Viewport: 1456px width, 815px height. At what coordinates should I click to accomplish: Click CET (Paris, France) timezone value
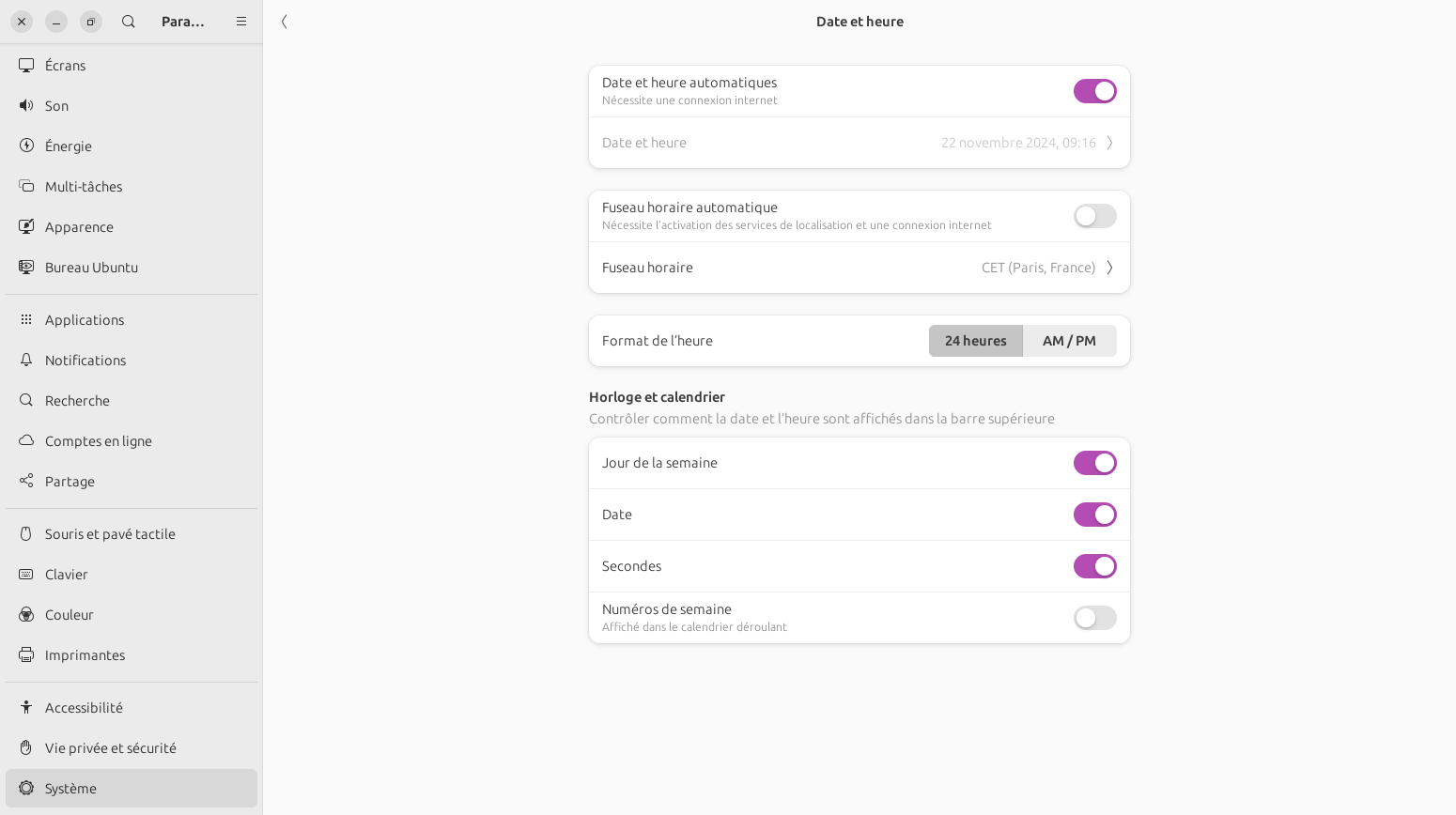coord(1038,268)
